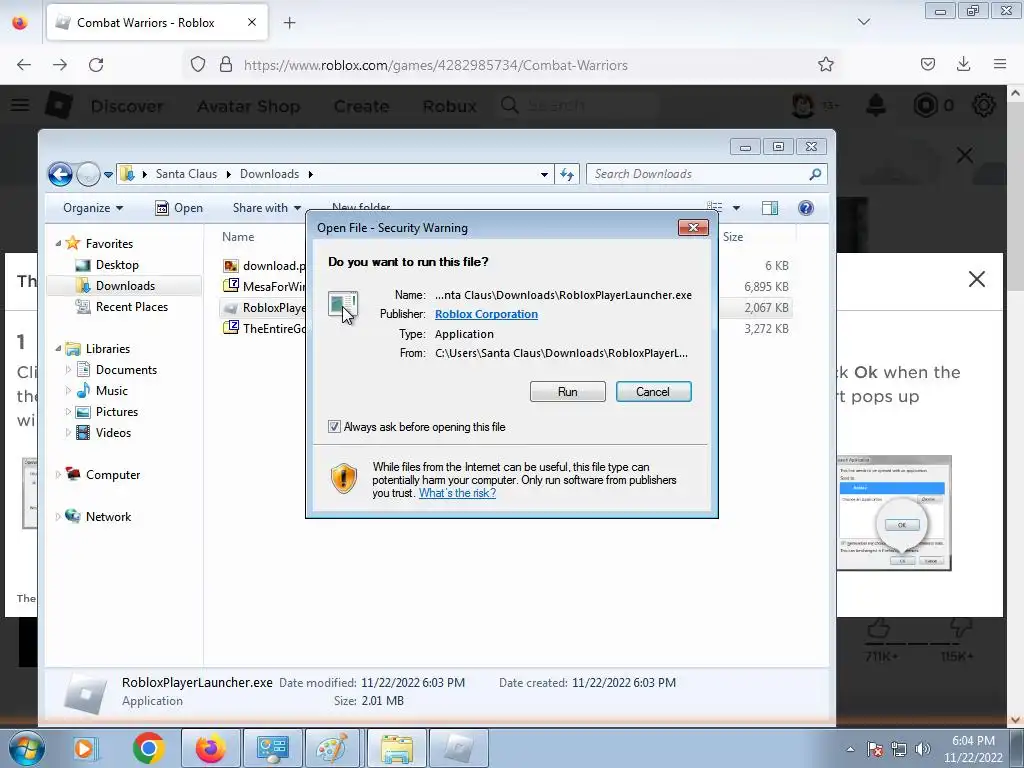Go back a page in Firefox
The height and width of the screenshot is (768, 1024).
pos(24,65)
